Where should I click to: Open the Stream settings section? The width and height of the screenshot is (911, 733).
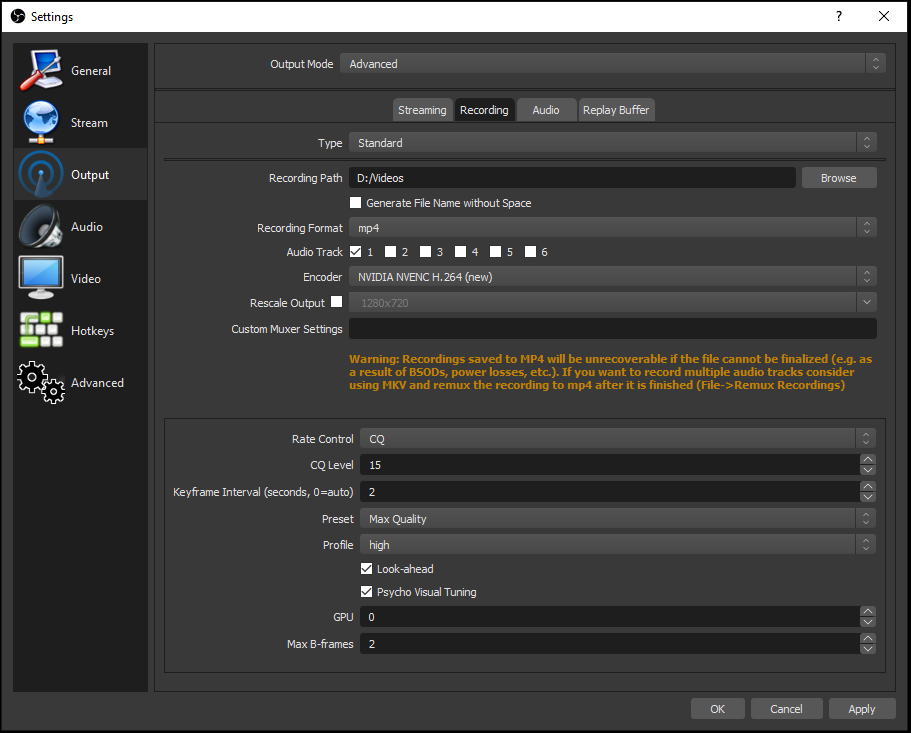(80, 122)
